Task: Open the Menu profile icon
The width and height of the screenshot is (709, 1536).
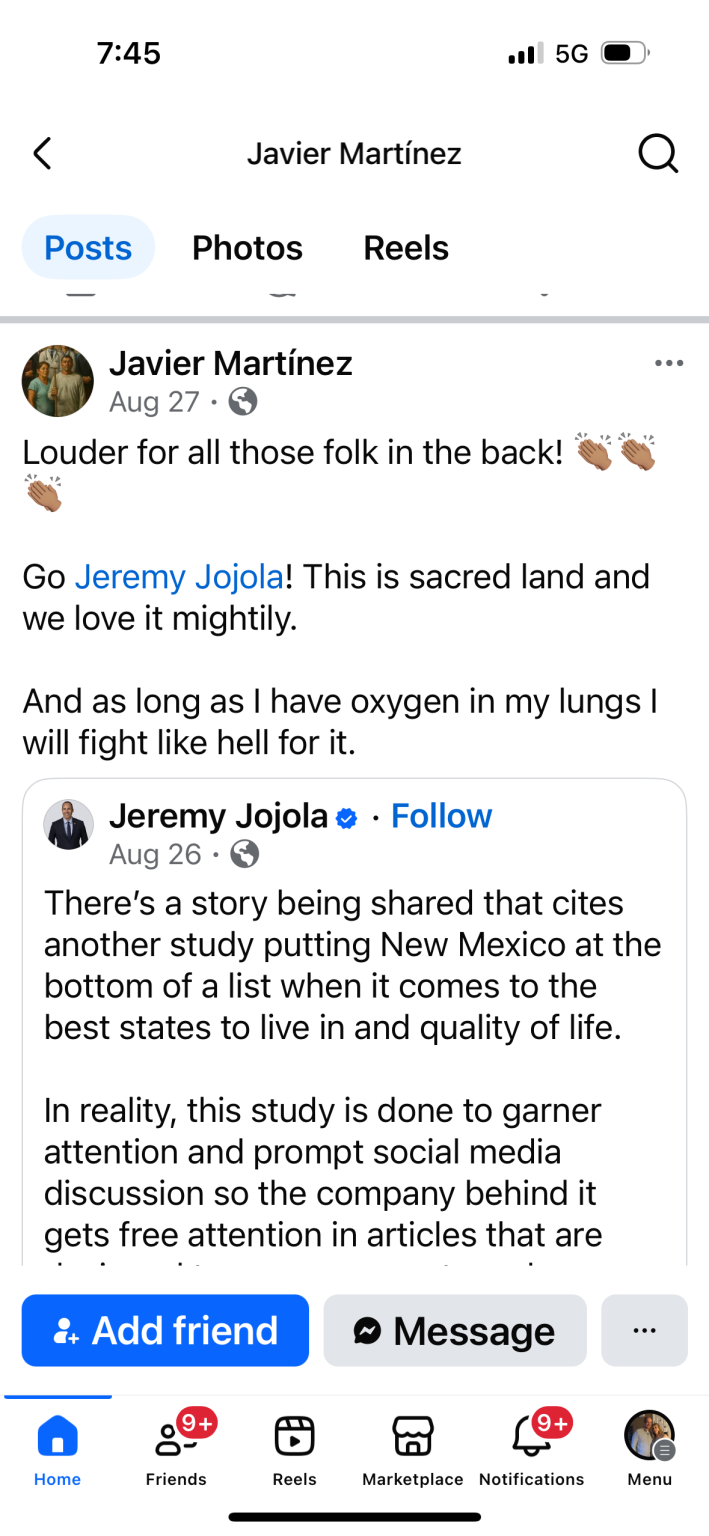Action: coord(649,1447)
